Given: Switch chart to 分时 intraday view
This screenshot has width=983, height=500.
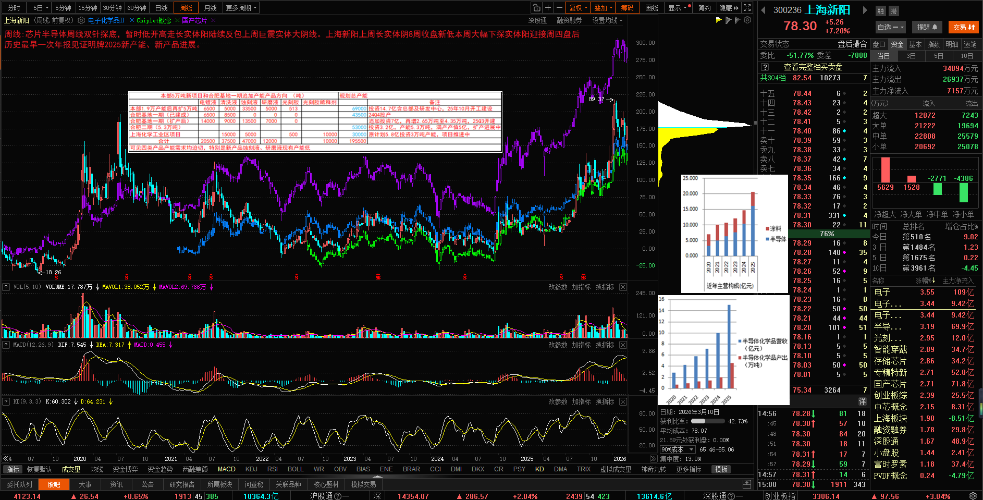Looking at the screenshot, I should click(x=14, y=8).
